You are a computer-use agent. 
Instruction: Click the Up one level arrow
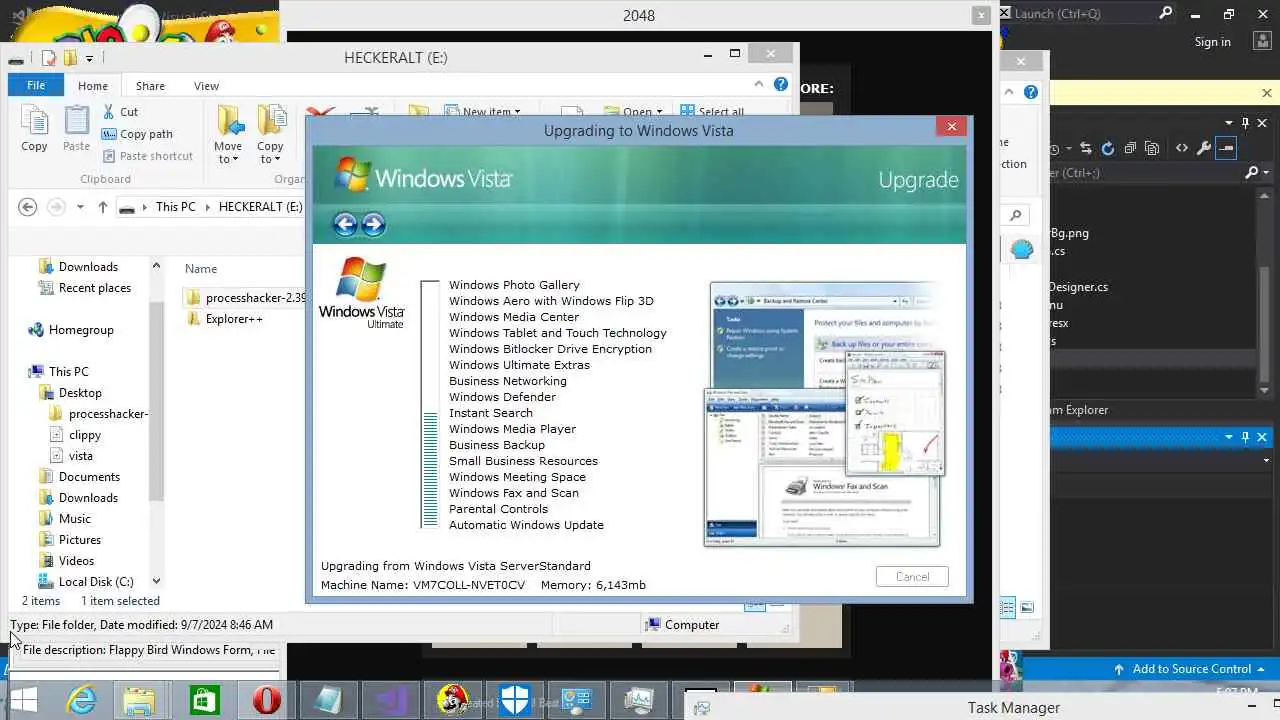point(102,207)
